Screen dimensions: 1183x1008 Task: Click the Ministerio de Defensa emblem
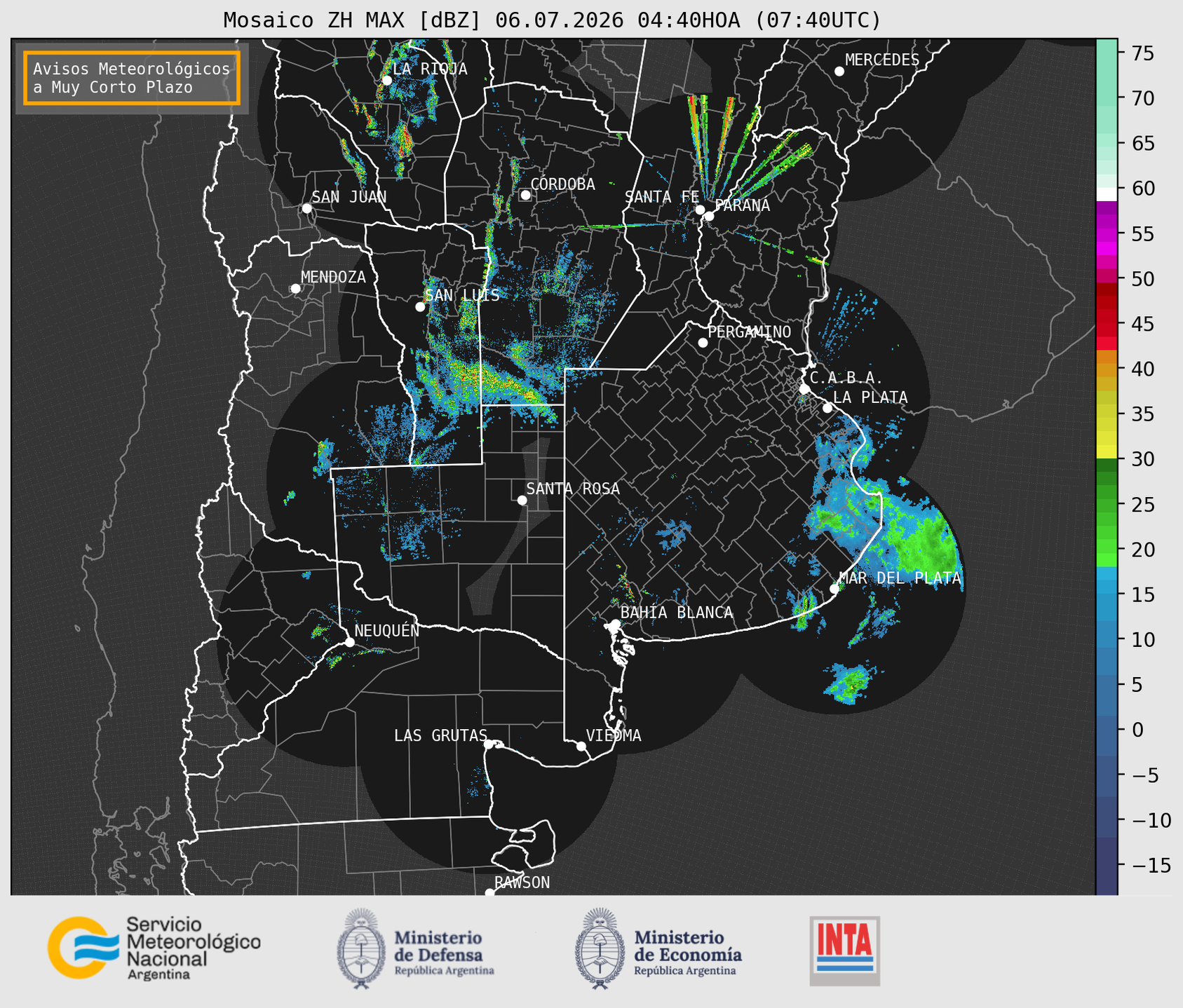click(361, 948)
